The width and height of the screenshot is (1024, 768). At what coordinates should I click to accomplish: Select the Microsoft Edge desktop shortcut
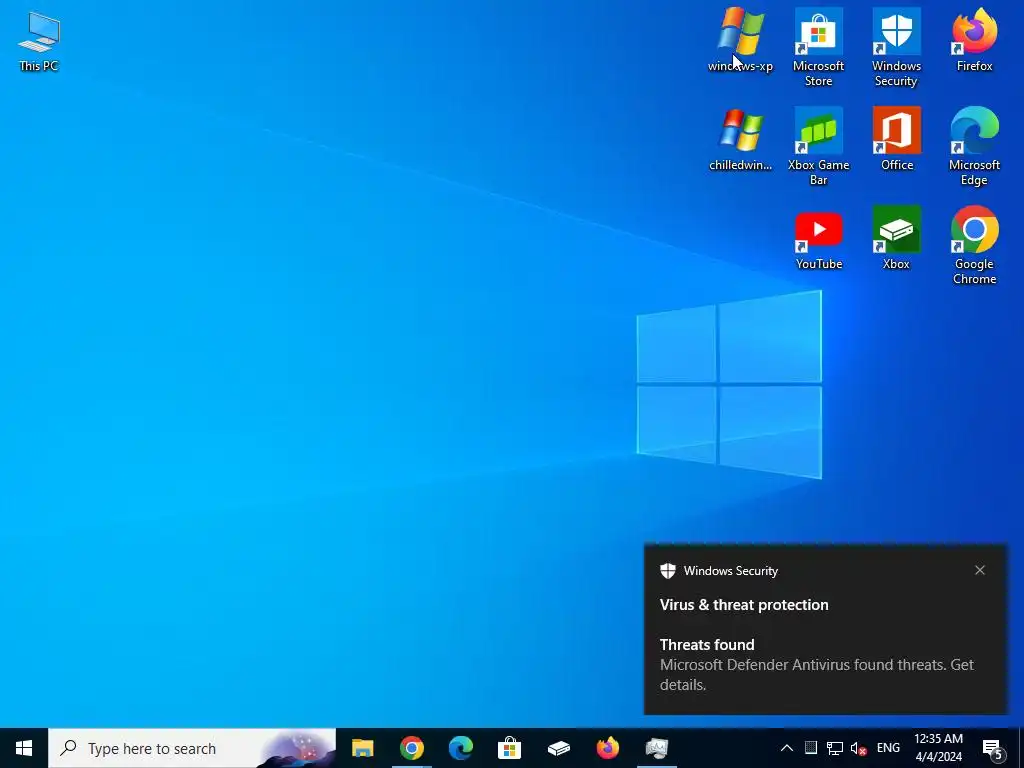[x=974, y=147]
